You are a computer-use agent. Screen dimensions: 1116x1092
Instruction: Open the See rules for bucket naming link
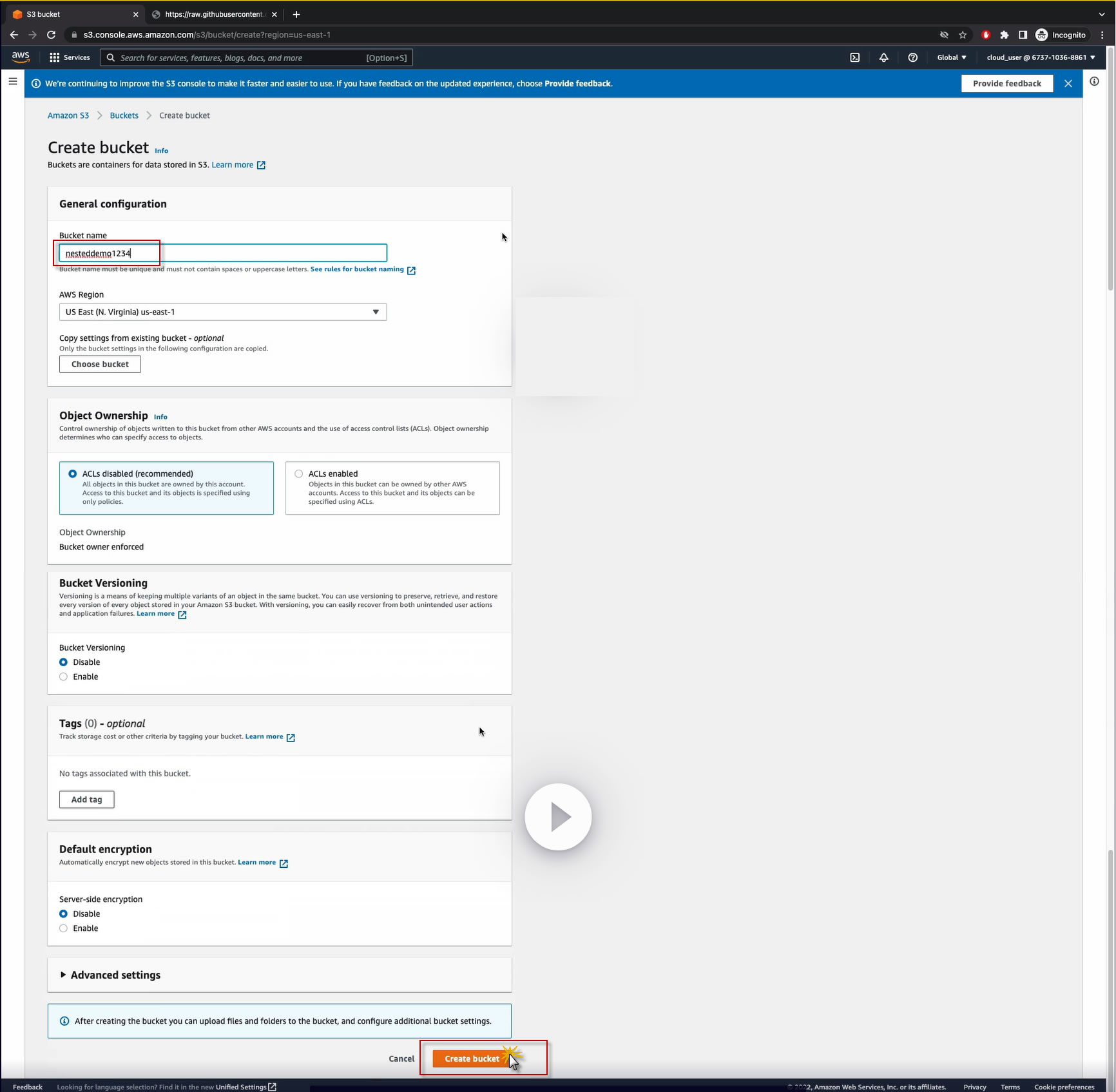point(363,269)
